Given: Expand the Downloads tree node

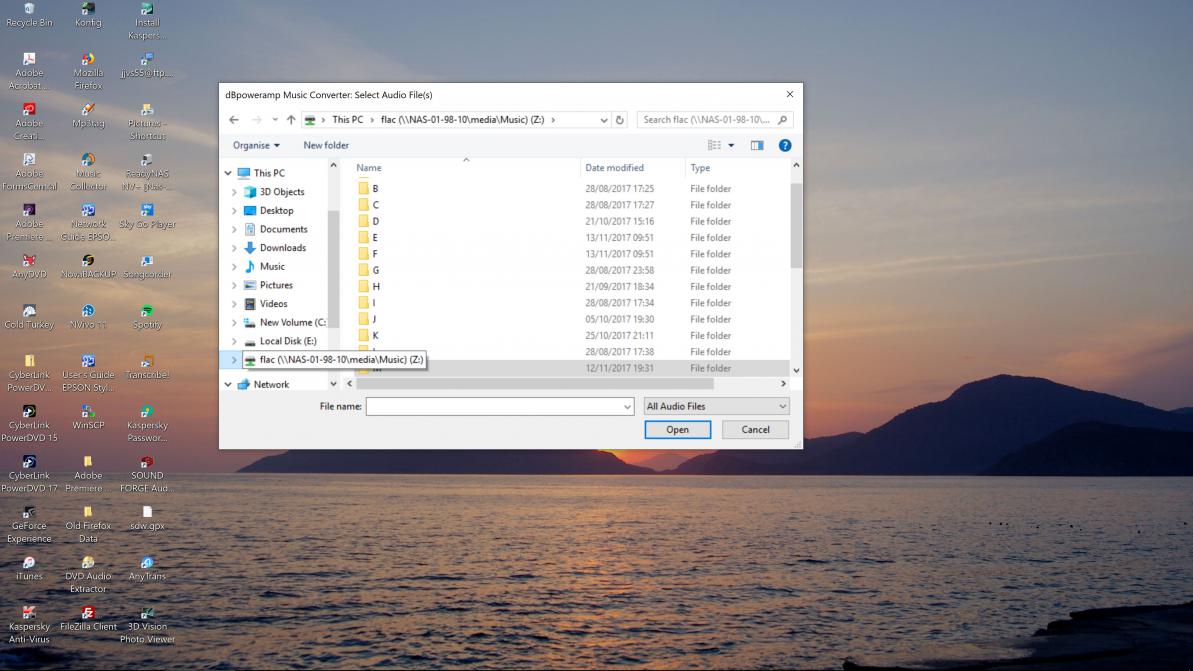Looking at the screenshot, I should (234, 248).
